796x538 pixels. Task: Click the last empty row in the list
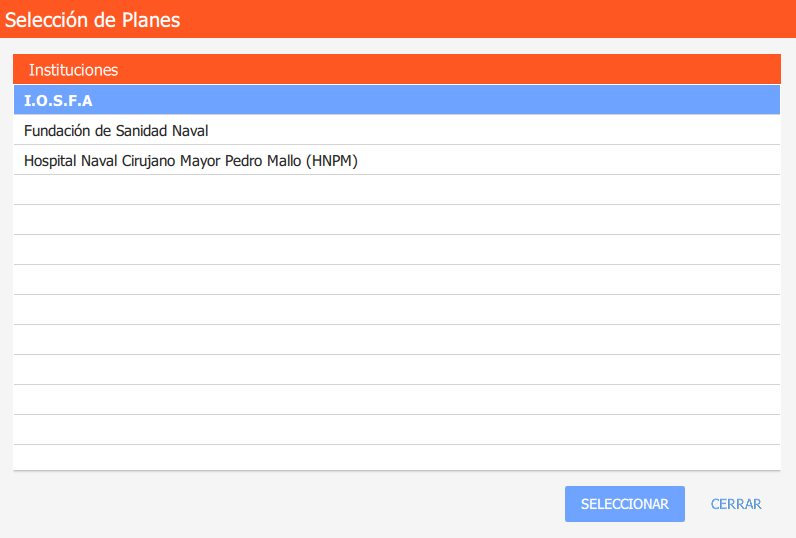pyautogui.click(x=396, y=457)
